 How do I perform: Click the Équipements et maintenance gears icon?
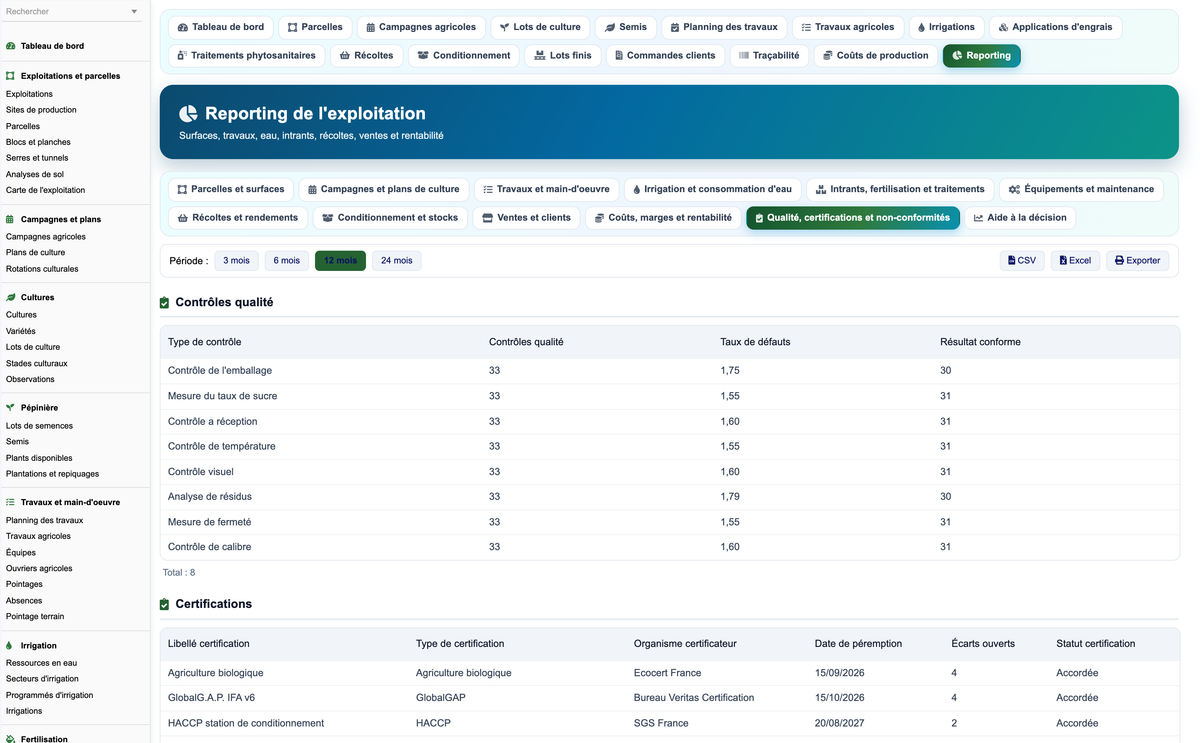pyautogui.click(x=1014, y=189)
